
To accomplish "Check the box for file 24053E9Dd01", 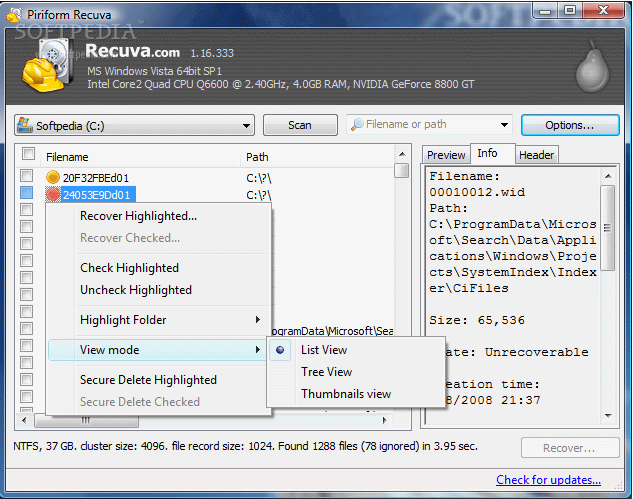I will point(27,193).
